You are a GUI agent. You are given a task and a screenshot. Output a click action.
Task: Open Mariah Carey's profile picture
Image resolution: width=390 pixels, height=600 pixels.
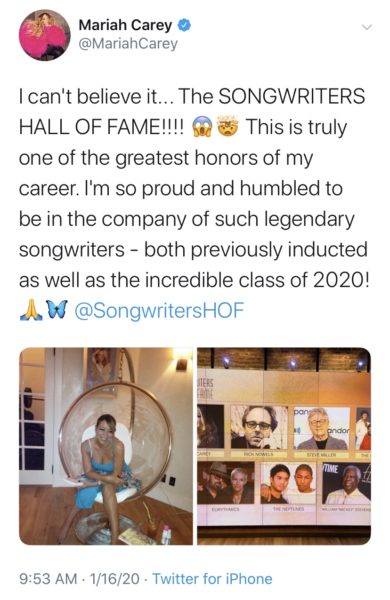tap(44, 35)
